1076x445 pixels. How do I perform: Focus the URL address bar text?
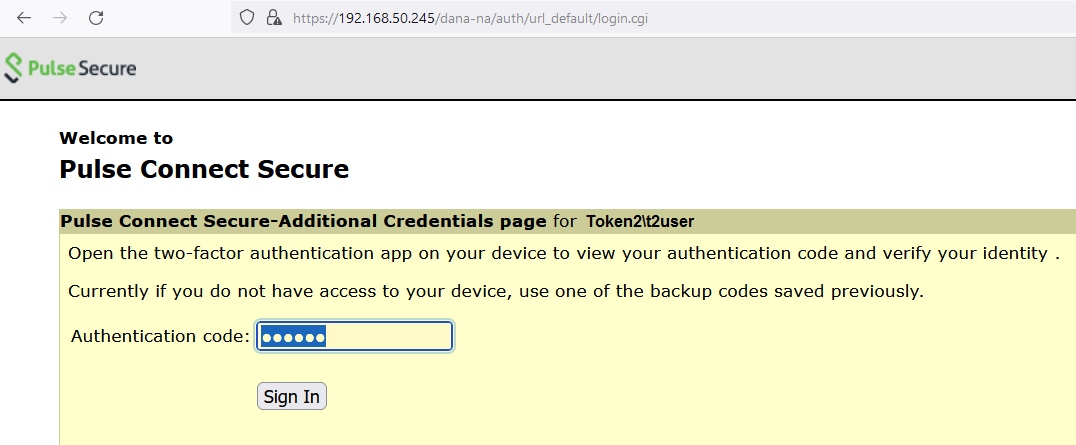point(470,18)
